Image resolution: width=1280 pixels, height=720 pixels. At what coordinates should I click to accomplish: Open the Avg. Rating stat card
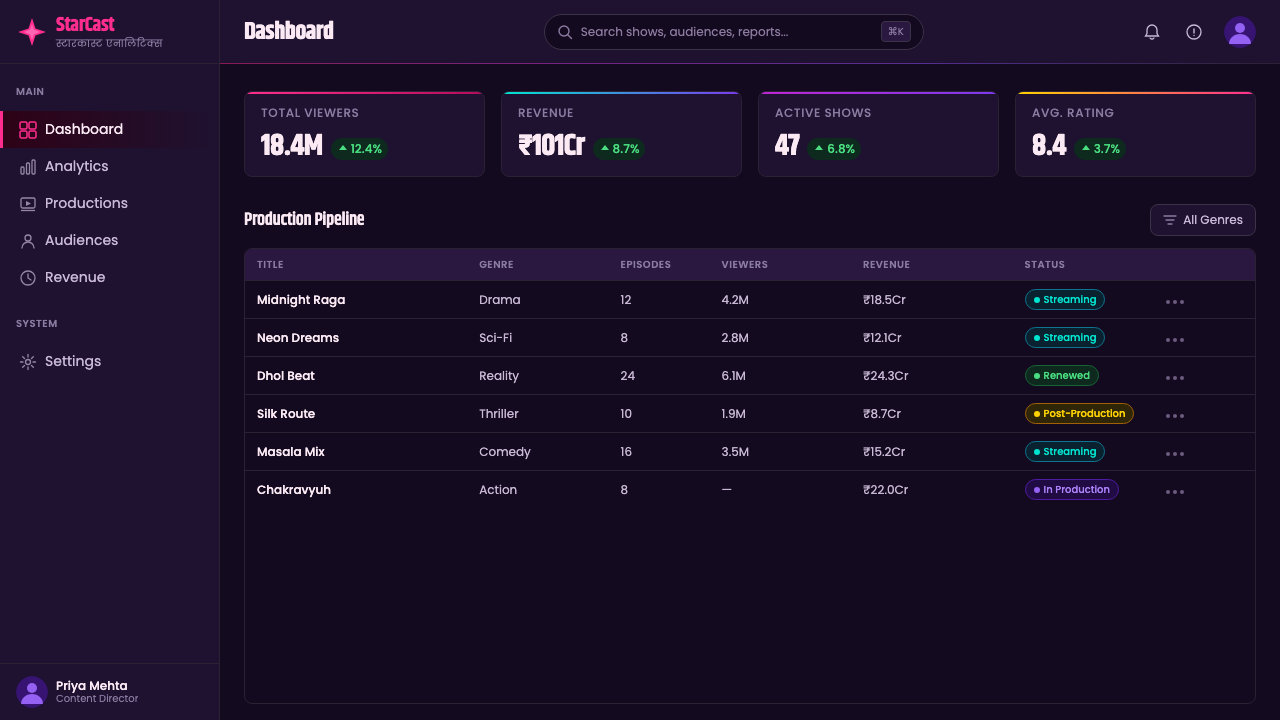[1135, 134]
